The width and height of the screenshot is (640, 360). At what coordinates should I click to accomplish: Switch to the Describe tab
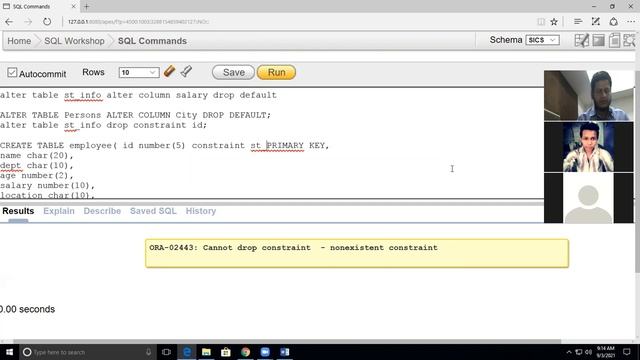(x=102, y=211)
